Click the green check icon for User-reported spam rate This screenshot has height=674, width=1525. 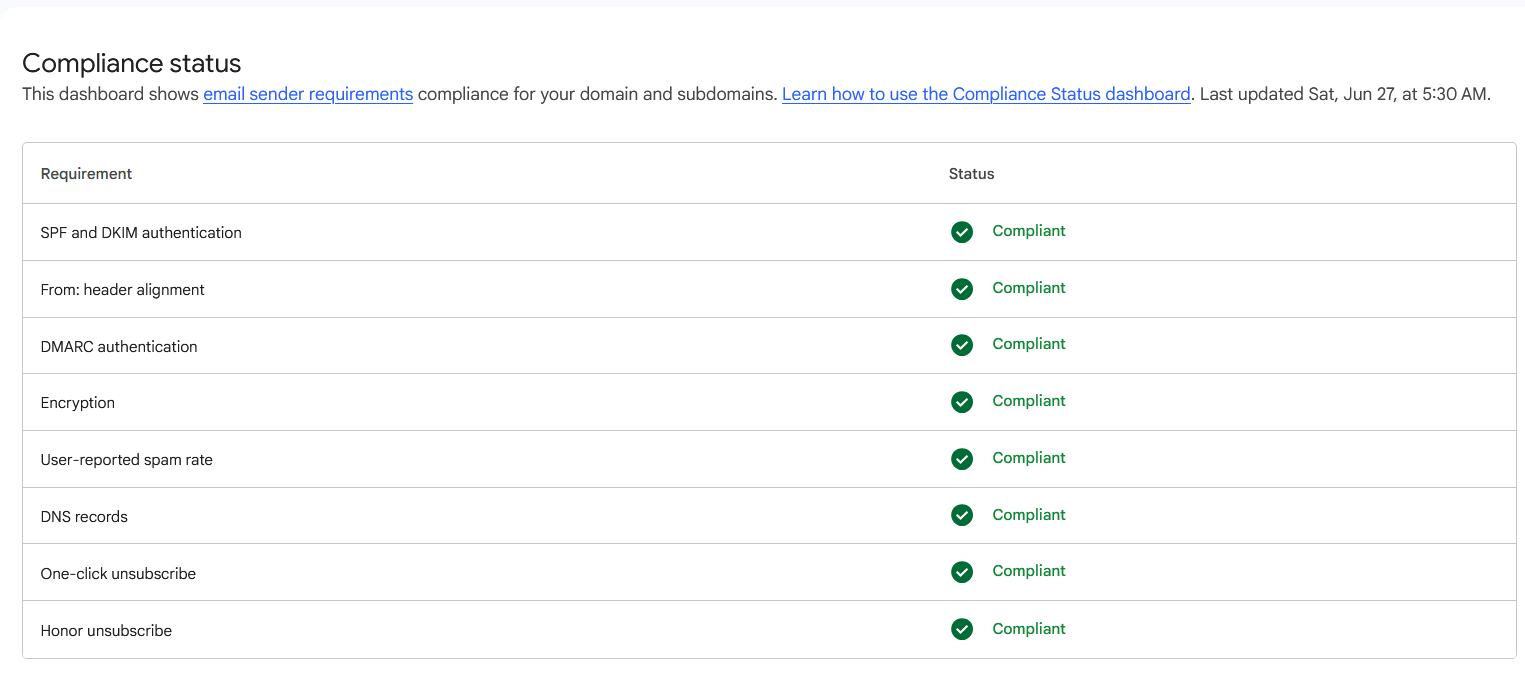click(962, 459)
